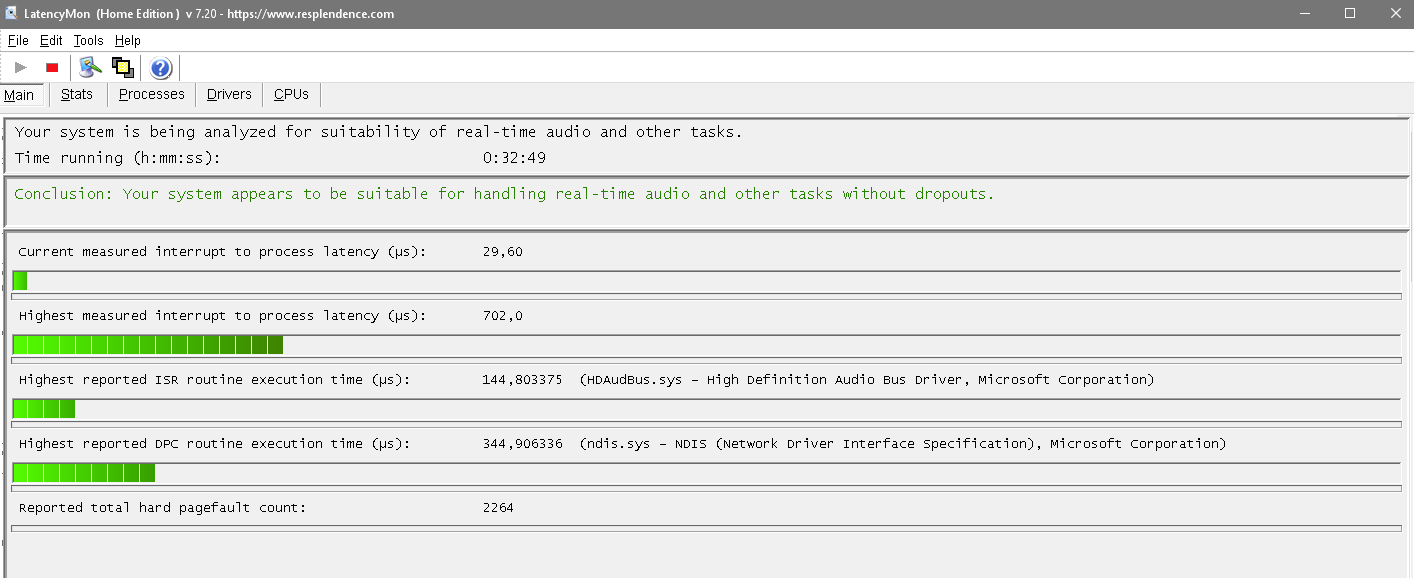
Task: Select the CPUs tab
Action: click(x=291, y=94)
